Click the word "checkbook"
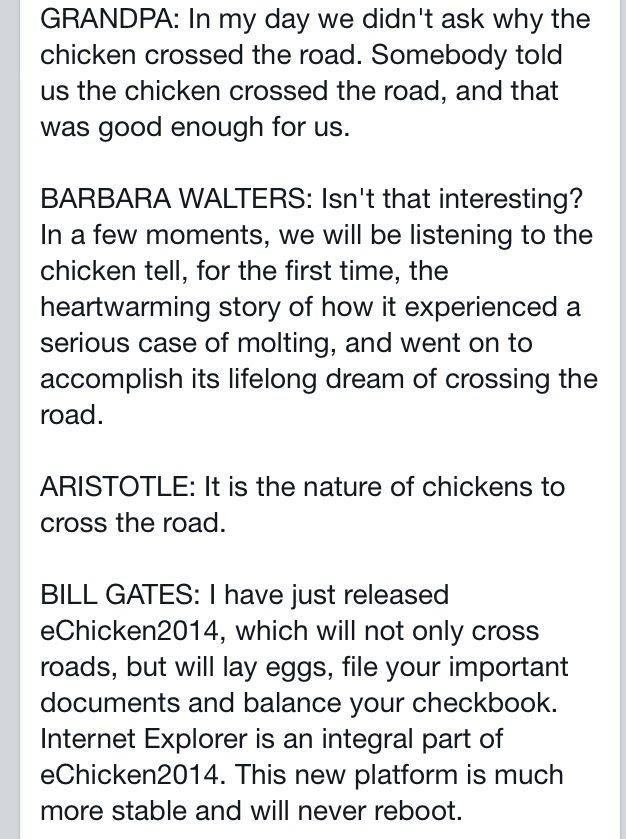The image size is (626, 839). [x=468, y=703]
